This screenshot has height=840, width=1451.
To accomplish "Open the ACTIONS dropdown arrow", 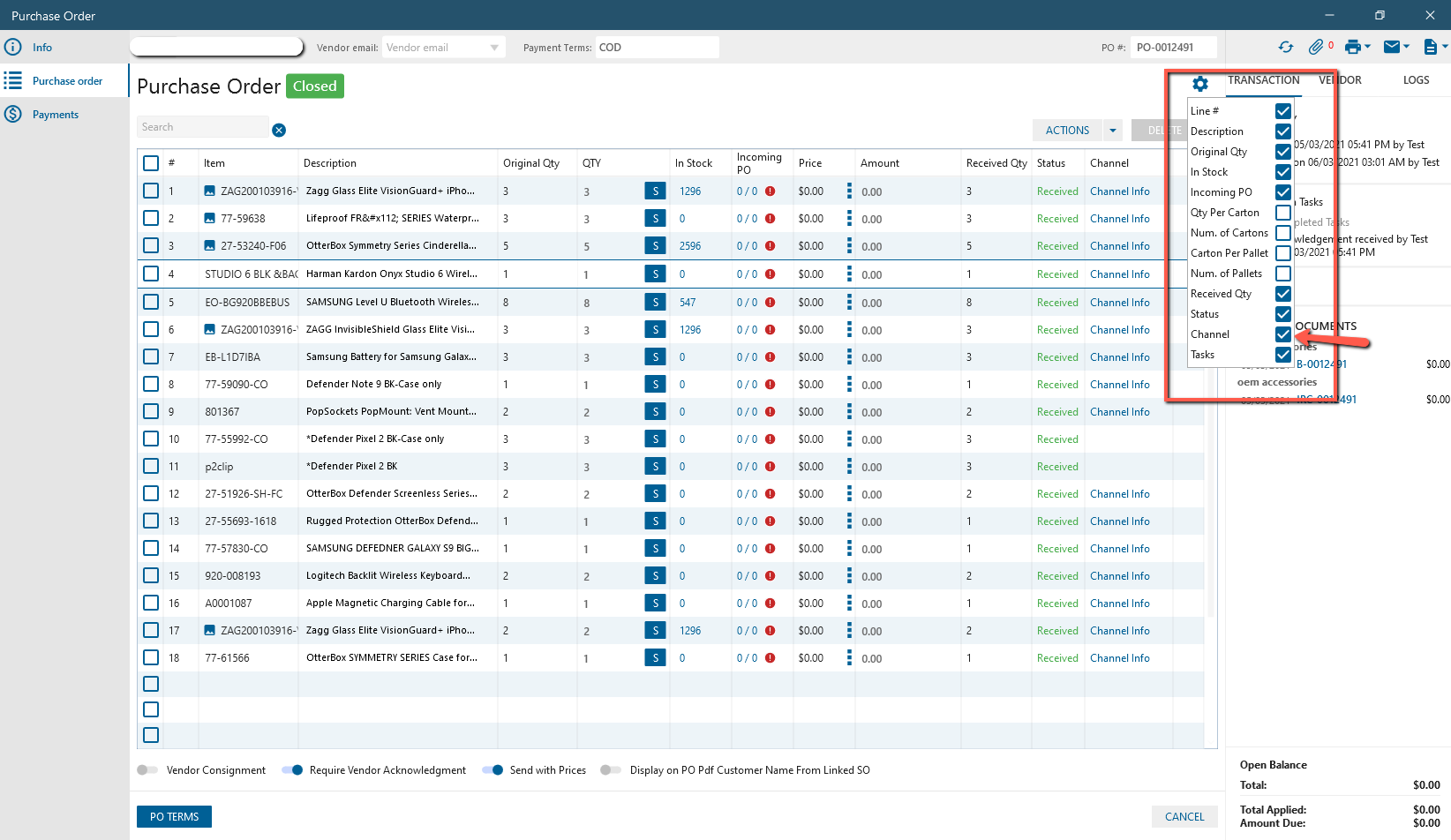I will (x=1113, y=131).
